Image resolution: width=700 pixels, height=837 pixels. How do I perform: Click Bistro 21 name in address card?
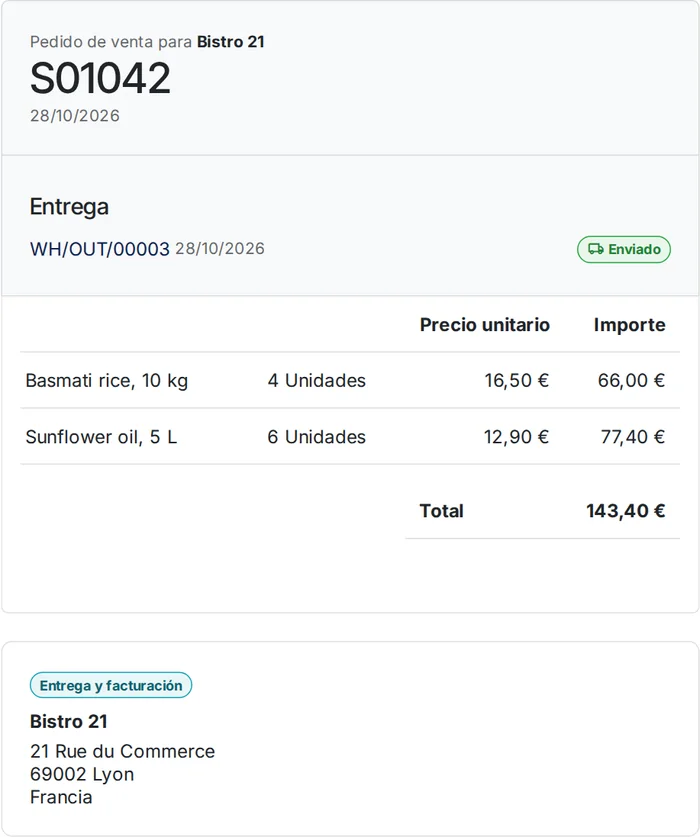point(69,722)
